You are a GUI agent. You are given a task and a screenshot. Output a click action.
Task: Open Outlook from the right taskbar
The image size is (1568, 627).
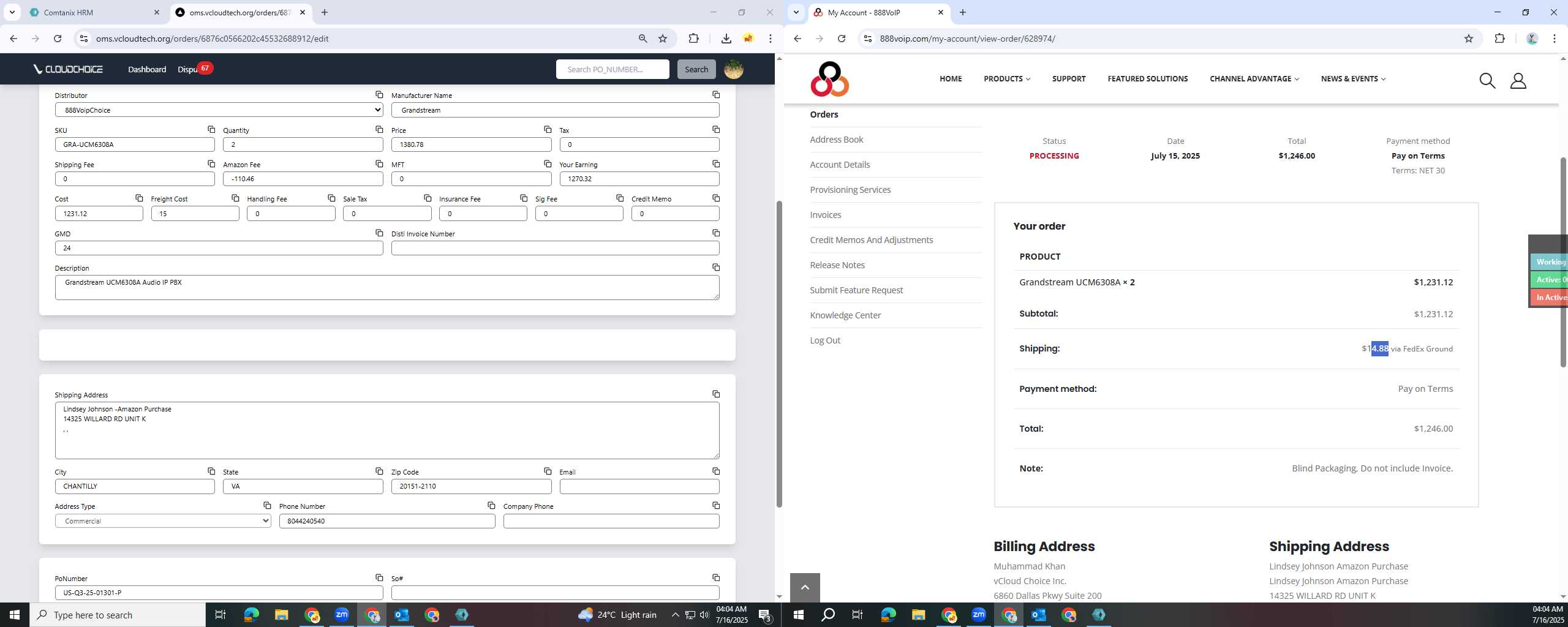coord(1039,615)
